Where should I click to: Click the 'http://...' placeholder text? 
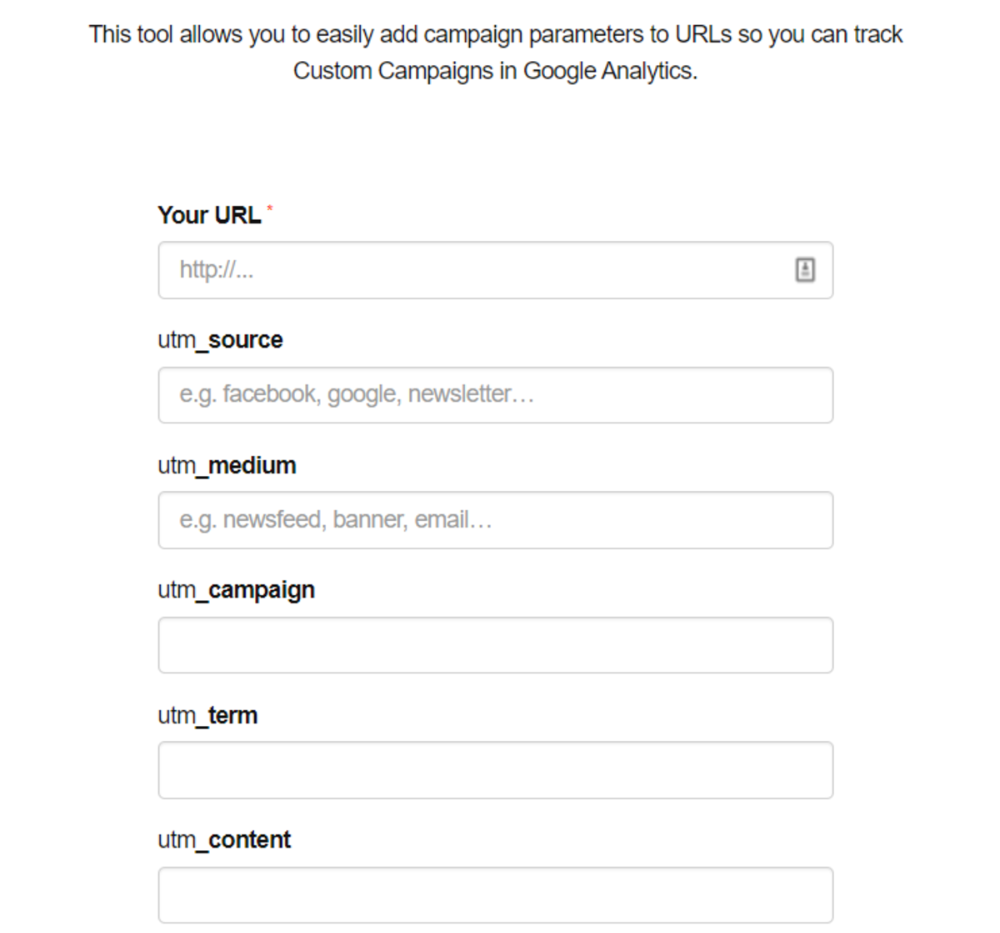pyautogui.click(x=217, y=270)
